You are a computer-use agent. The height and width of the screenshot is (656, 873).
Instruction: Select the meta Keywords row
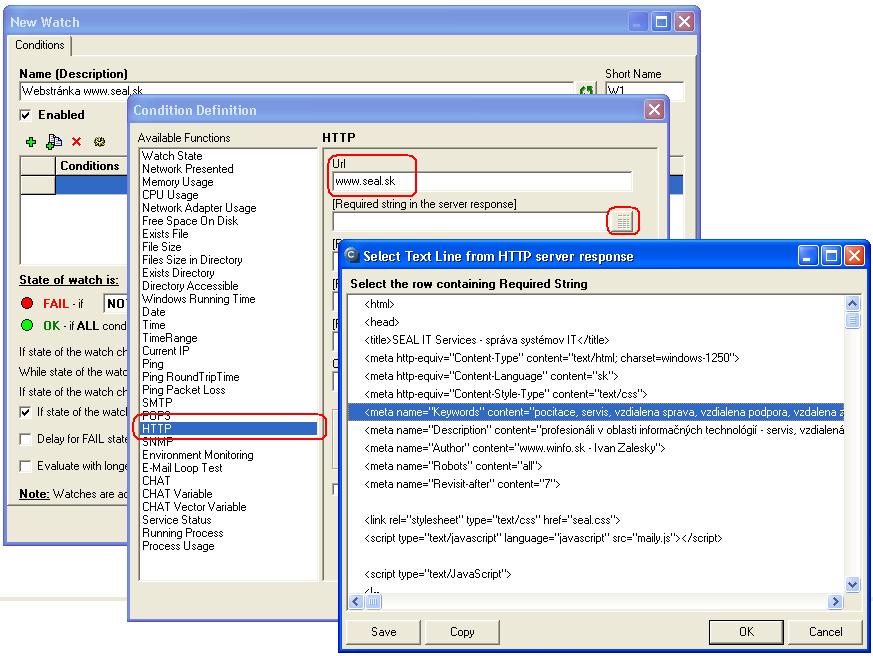point(596,412)
